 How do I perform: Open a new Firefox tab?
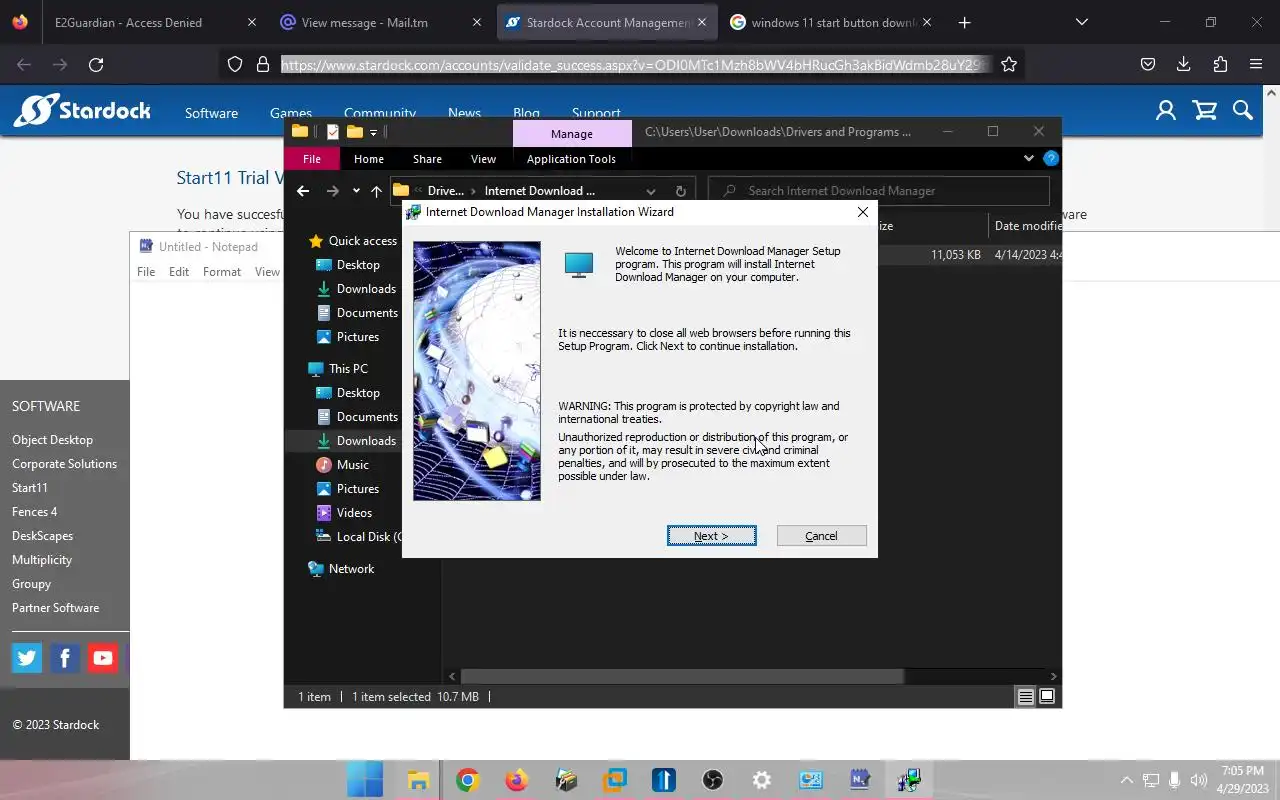click(x=964, y=22)
